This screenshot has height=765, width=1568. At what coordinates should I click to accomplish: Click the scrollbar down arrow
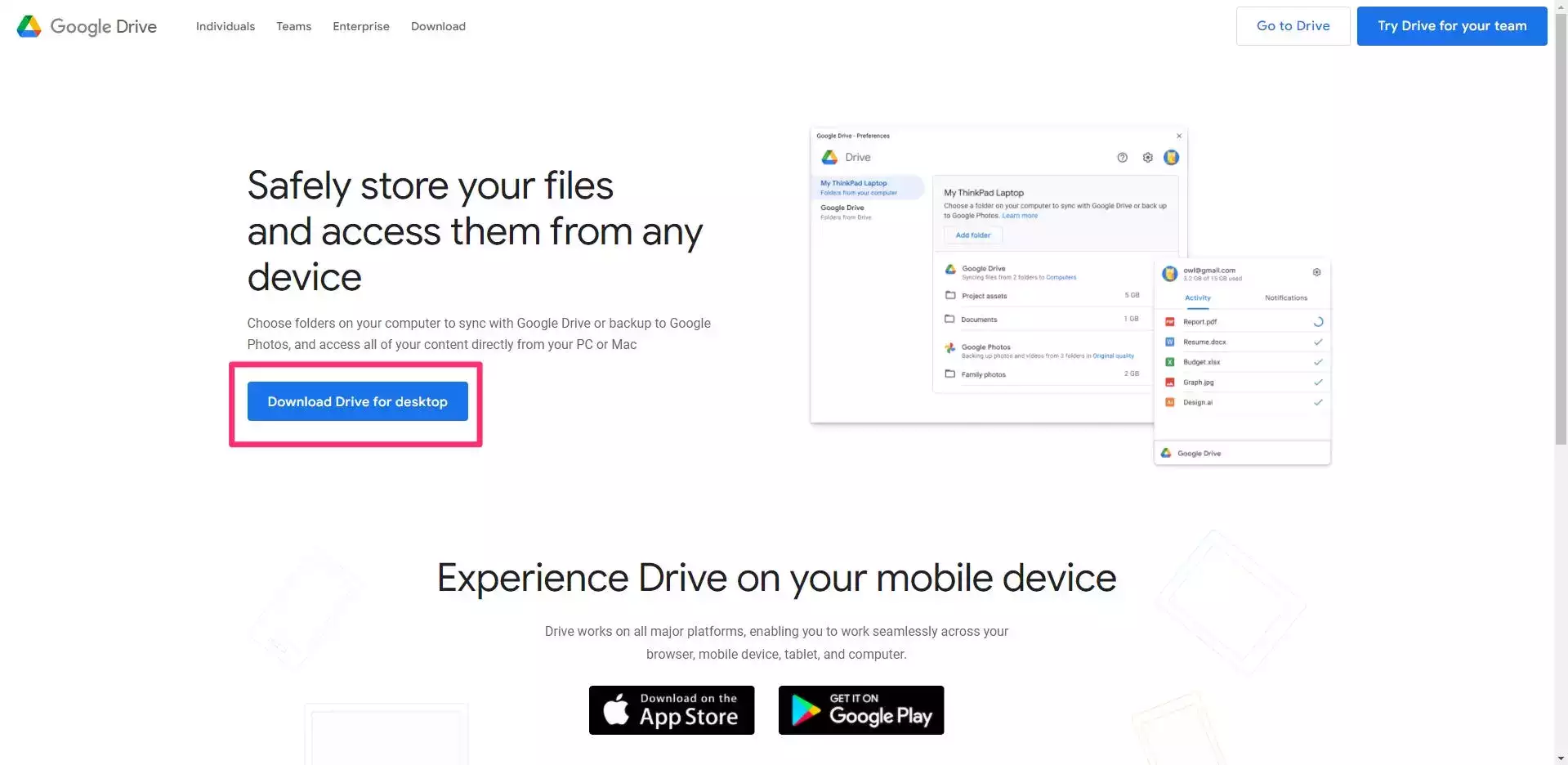coord(1561,758)
